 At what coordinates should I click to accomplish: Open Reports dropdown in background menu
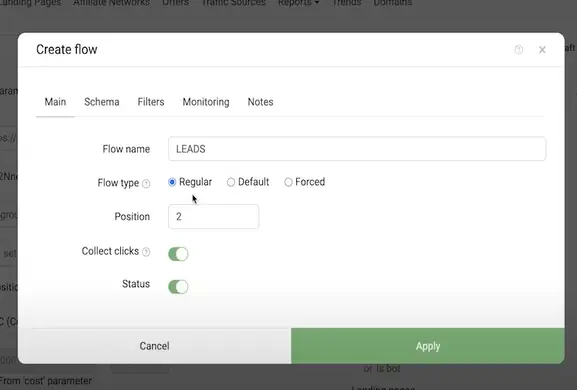click(298, 3)
